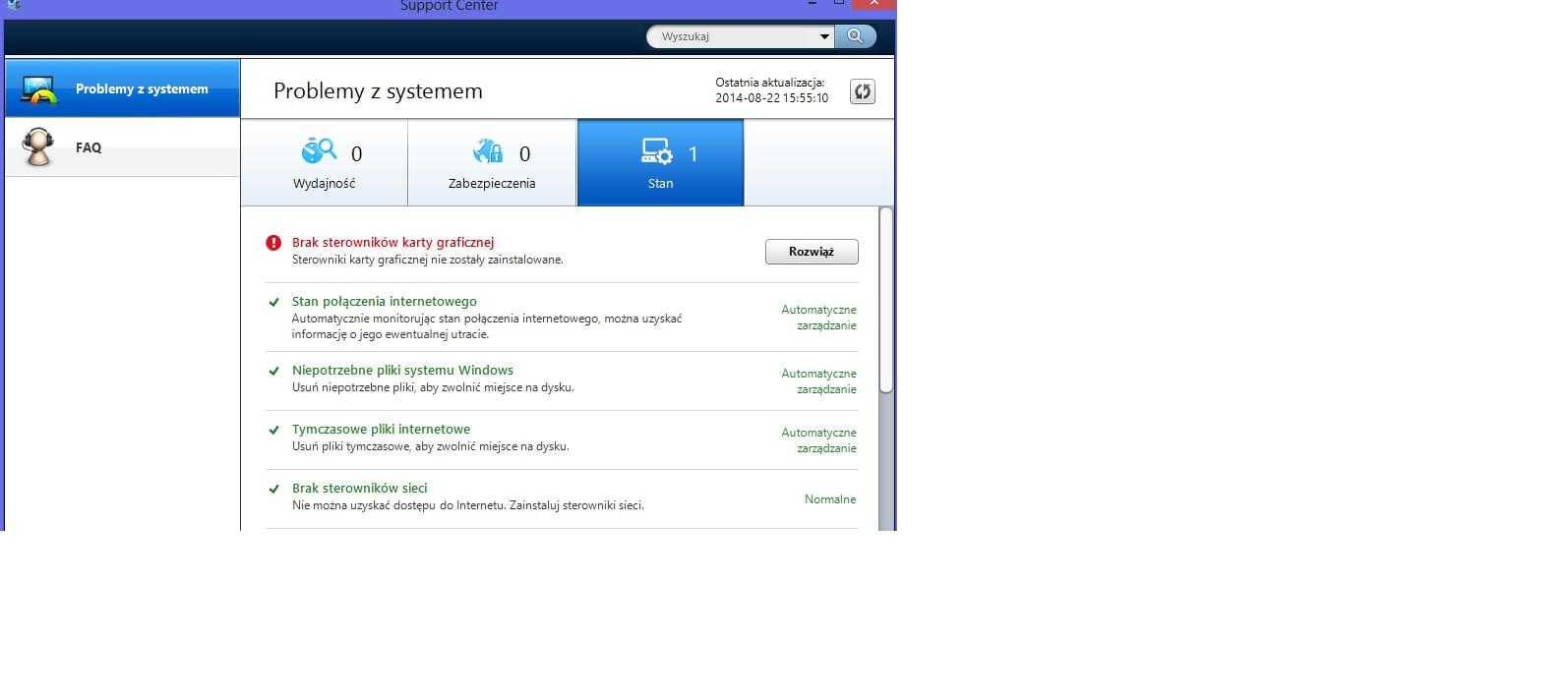
Task: Select the Stan tab
Action: pyautogui.click(x=660, y=163)
